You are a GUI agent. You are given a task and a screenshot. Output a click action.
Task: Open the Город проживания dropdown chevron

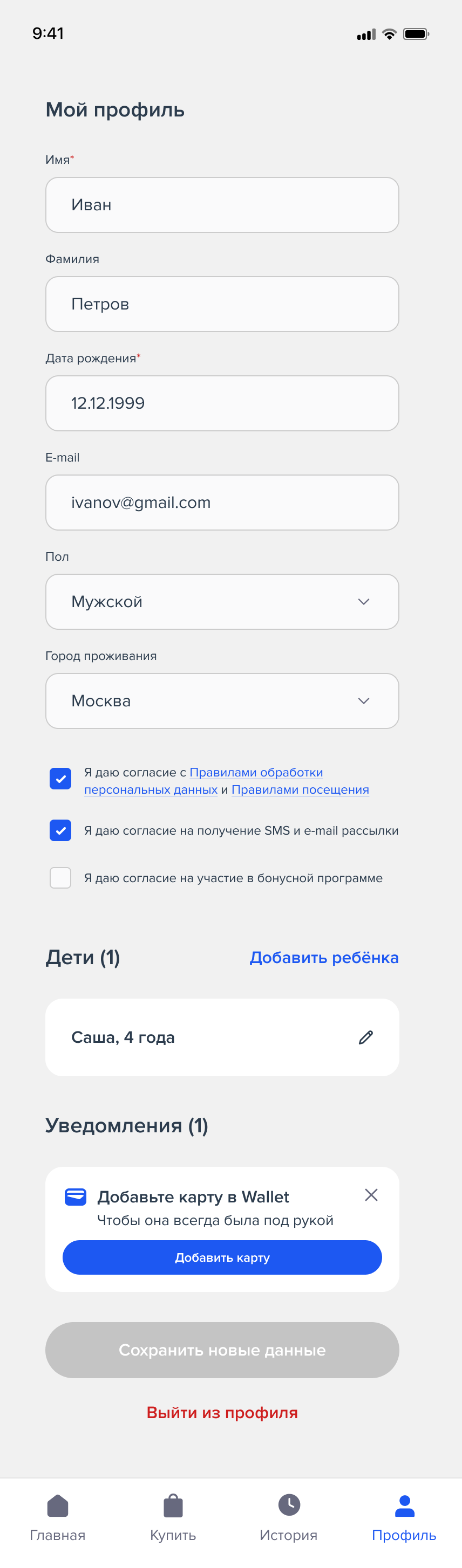pos(364,700)
